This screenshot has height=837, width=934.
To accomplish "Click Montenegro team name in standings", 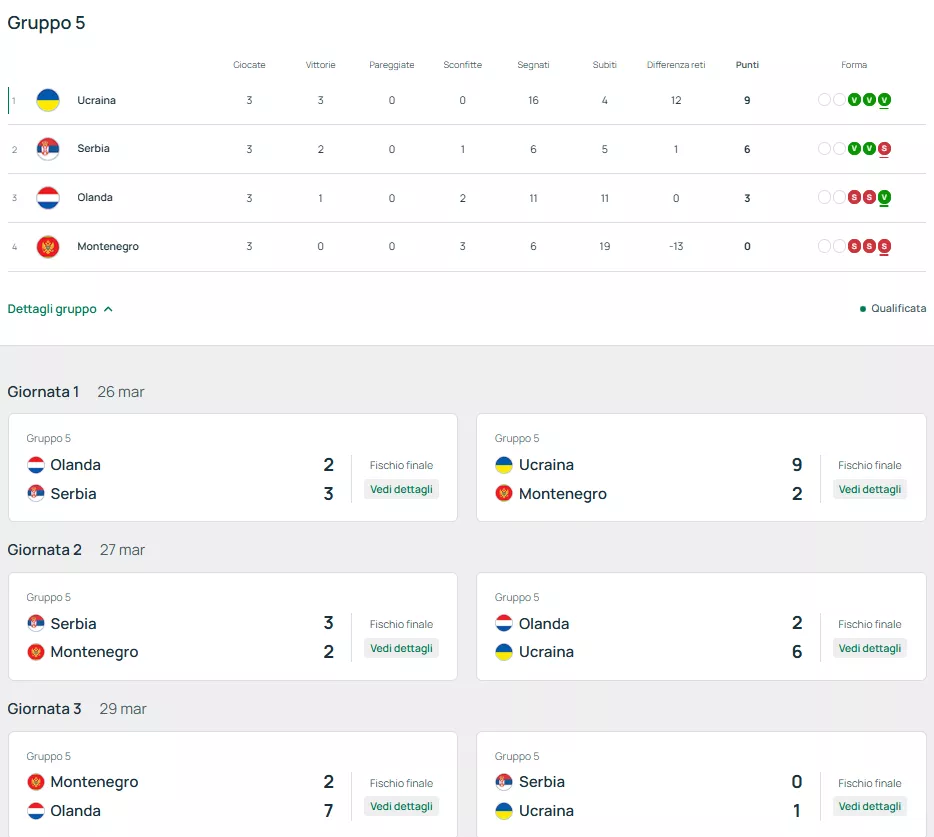I will (x=108, y=247).
